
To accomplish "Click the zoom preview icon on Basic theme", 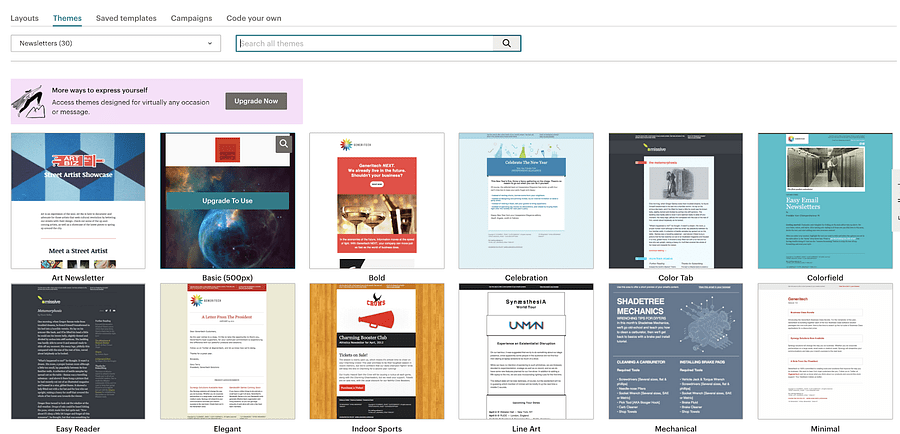I will (x=284, y=144).
